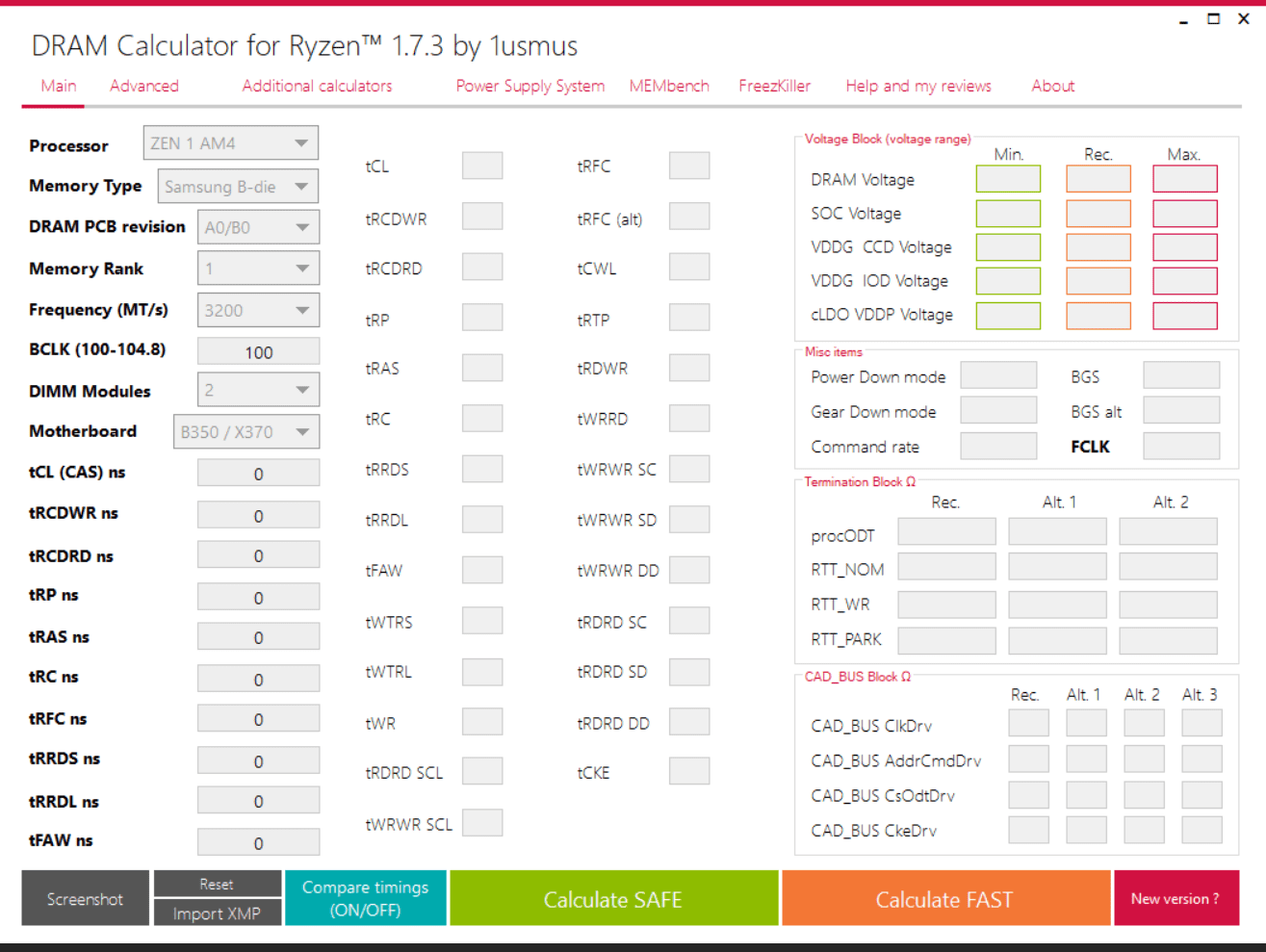The image size is (1266, 952).
Task: Click the tRAS ns input field
Action: [258, 637]
